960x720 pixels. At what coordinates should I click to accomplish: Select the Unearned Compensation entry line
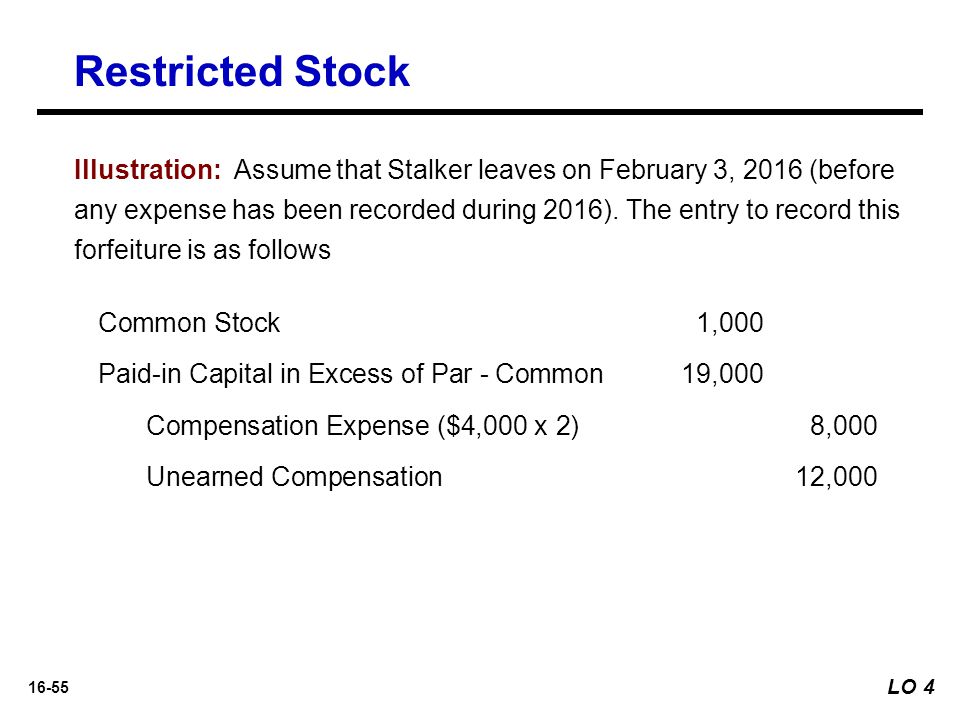point(294,477)
